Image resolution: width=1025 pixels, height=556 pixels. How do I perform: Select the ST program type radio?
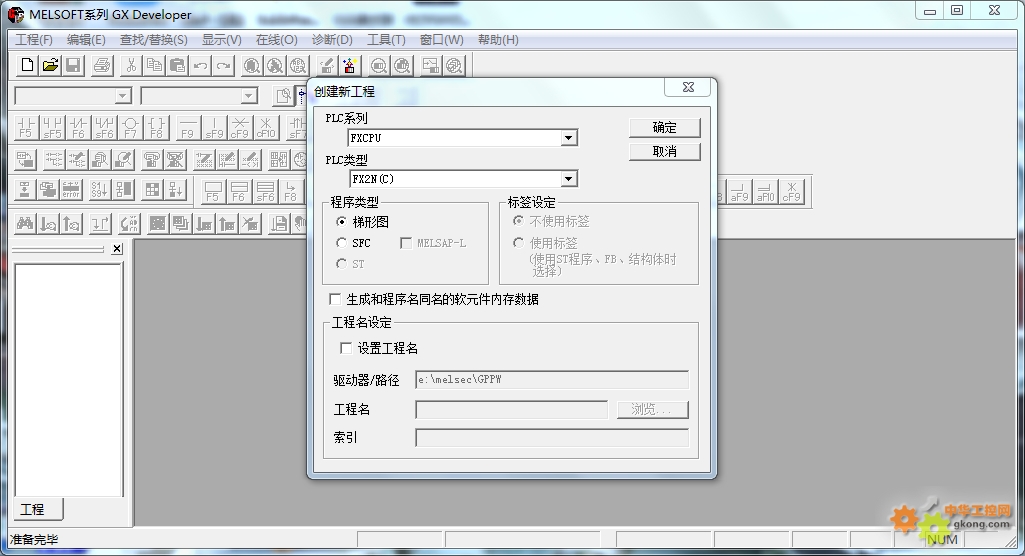click(341, 264)
